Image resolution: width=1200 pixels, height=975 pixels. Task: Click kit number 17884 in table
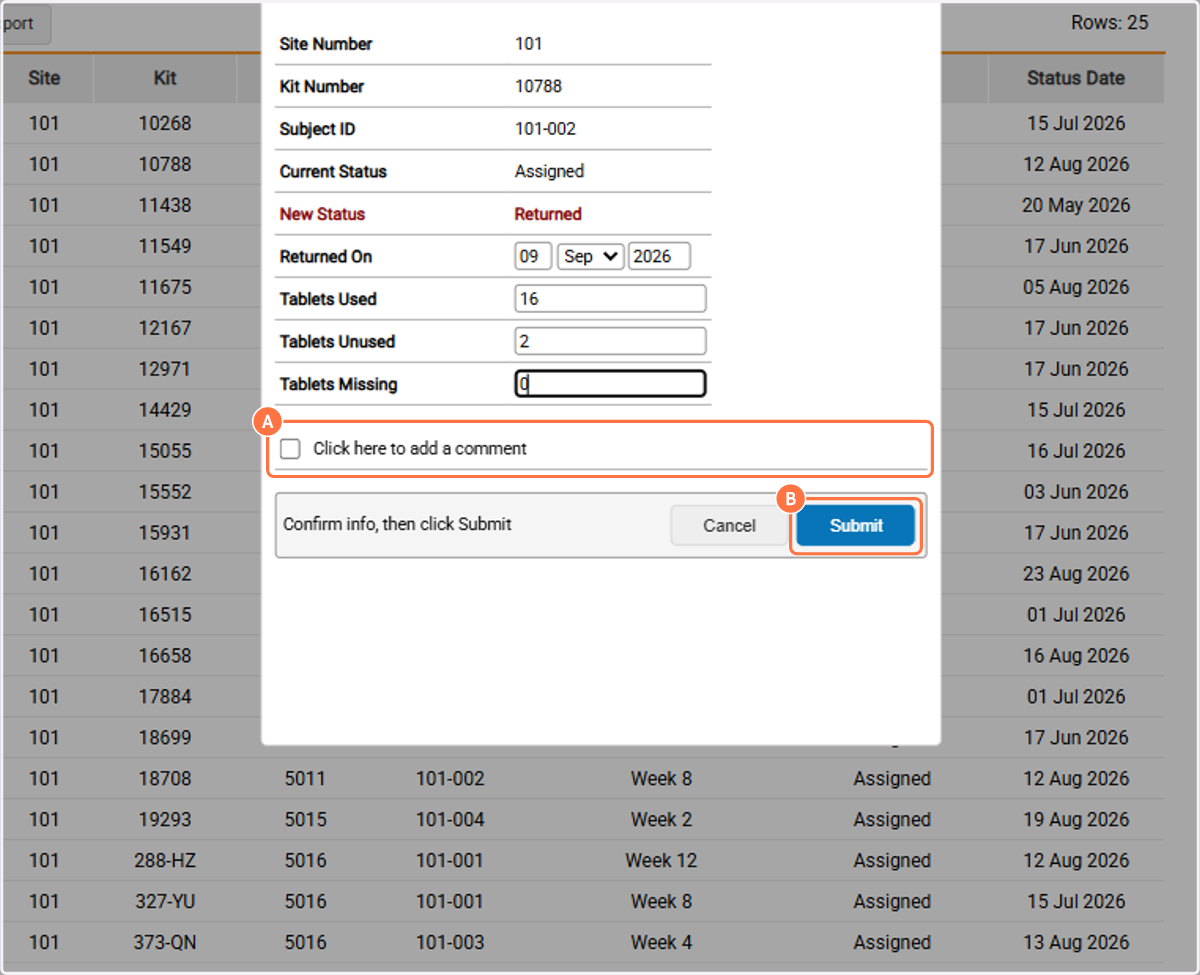tap(165, 696)
